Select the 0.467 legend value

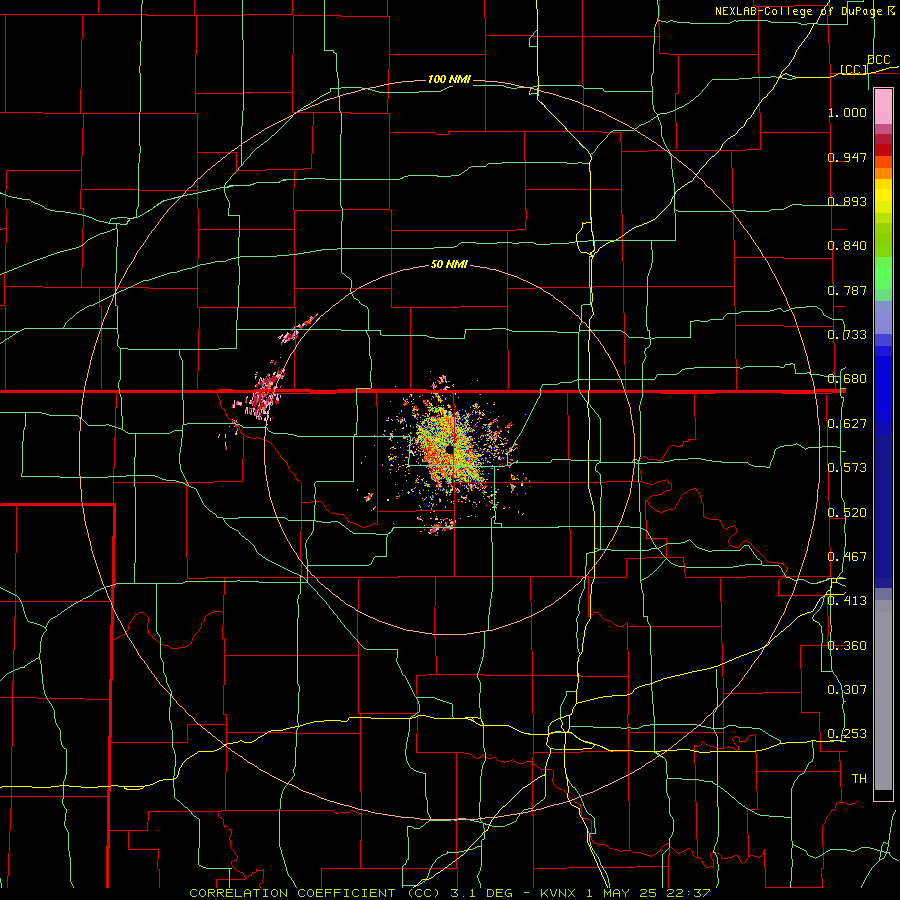pyautogui.click(x=847, y=557)
